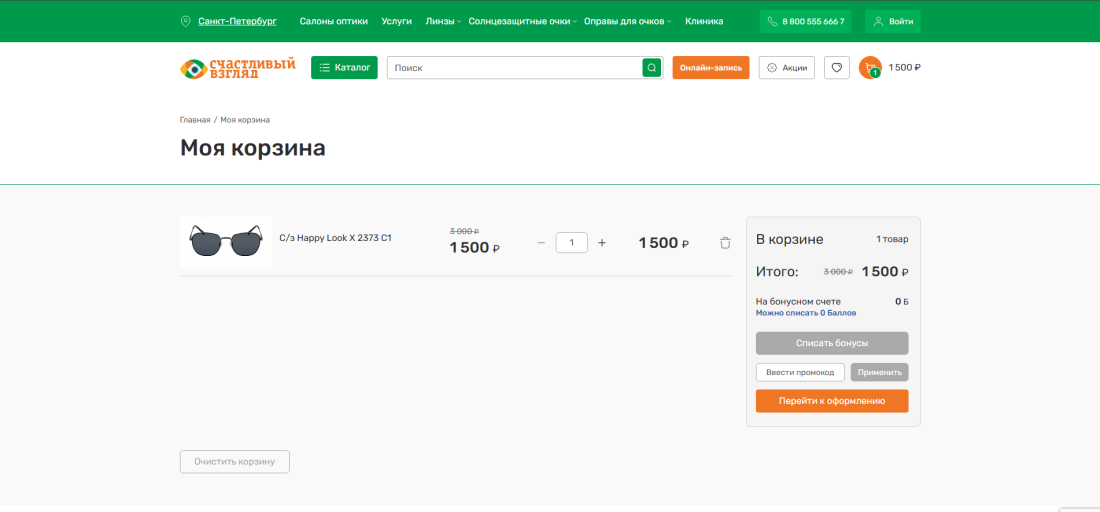Click Применить promo code button
The image size is (1100, 512).
pyautogui.click(x=880, y=372)
